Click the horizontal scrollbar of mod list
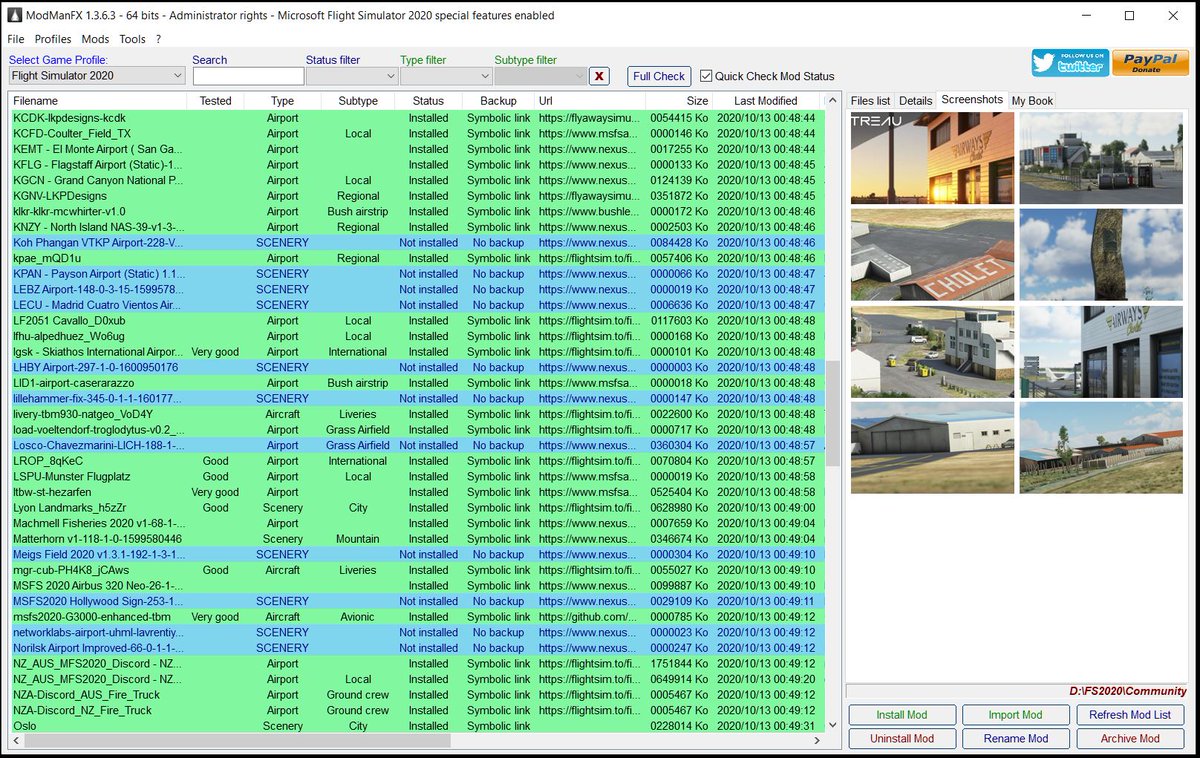1200x758 pixels. [x=238, y=741]
